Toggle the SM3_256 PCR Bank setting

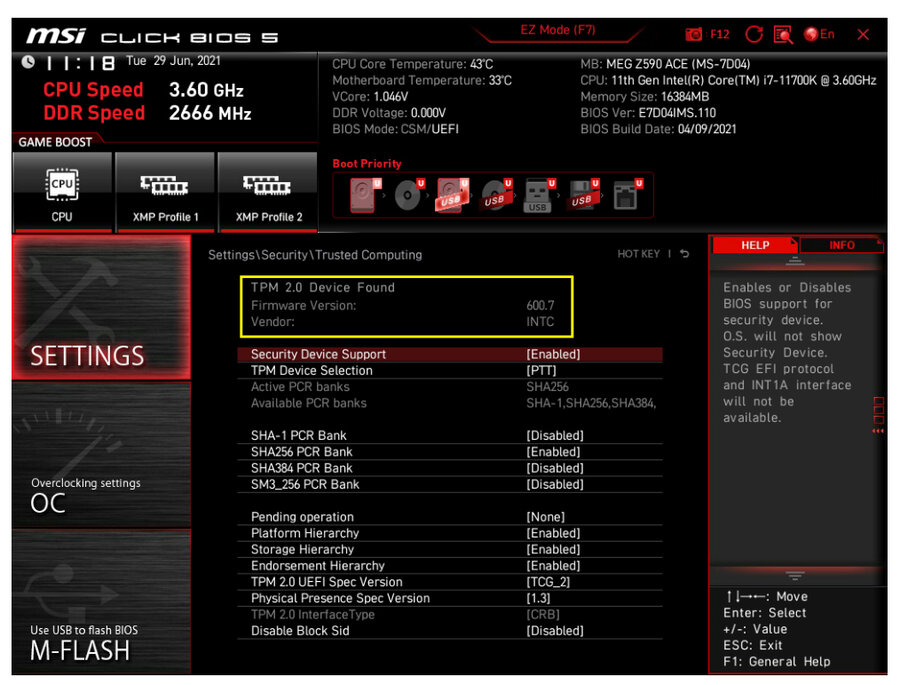[x=449, y=484]
